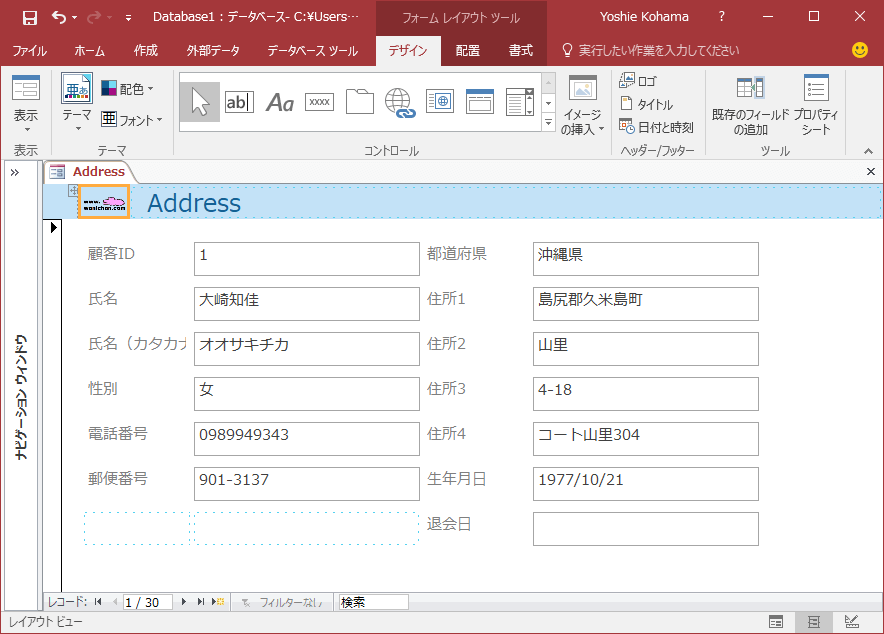The image size is (884, 634).
Task: Switch to the 配置 ribbon tab
Action: (x=468, y=51)
